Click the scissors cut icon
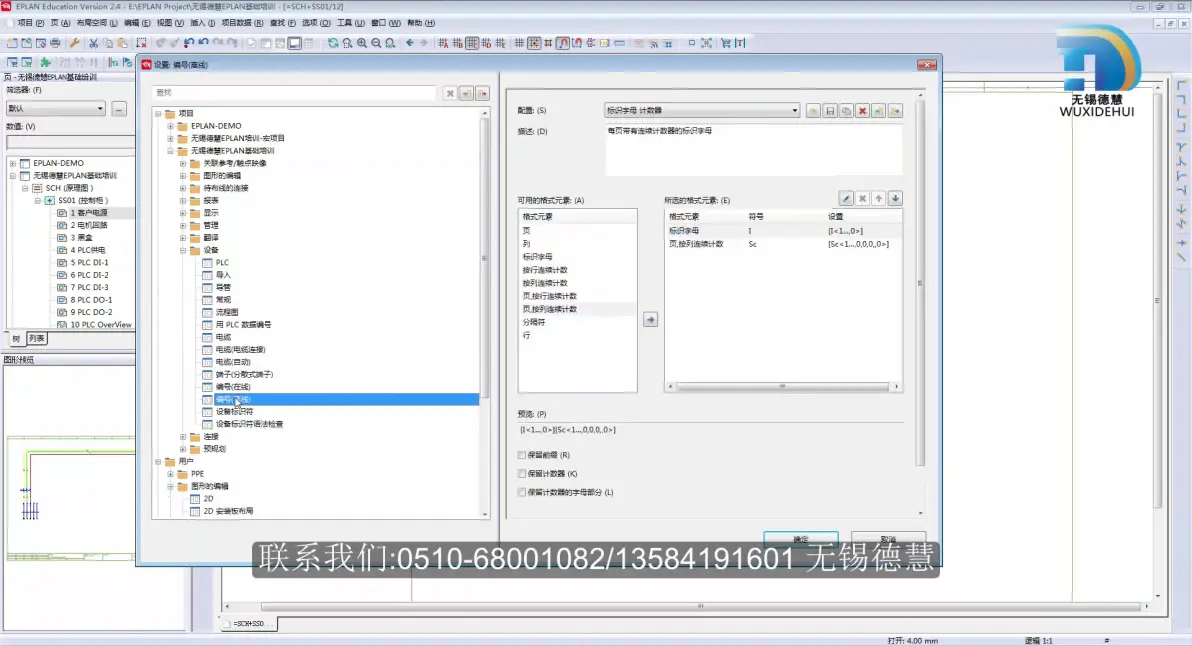The height and width of the screenshot is (646, 1192). point(94,43)
